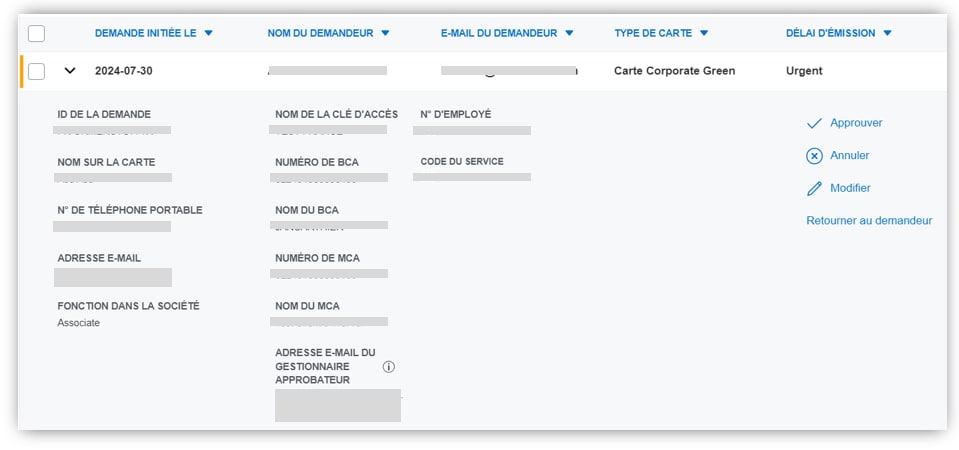Open Type de carte filter arrow

[704, 33]
